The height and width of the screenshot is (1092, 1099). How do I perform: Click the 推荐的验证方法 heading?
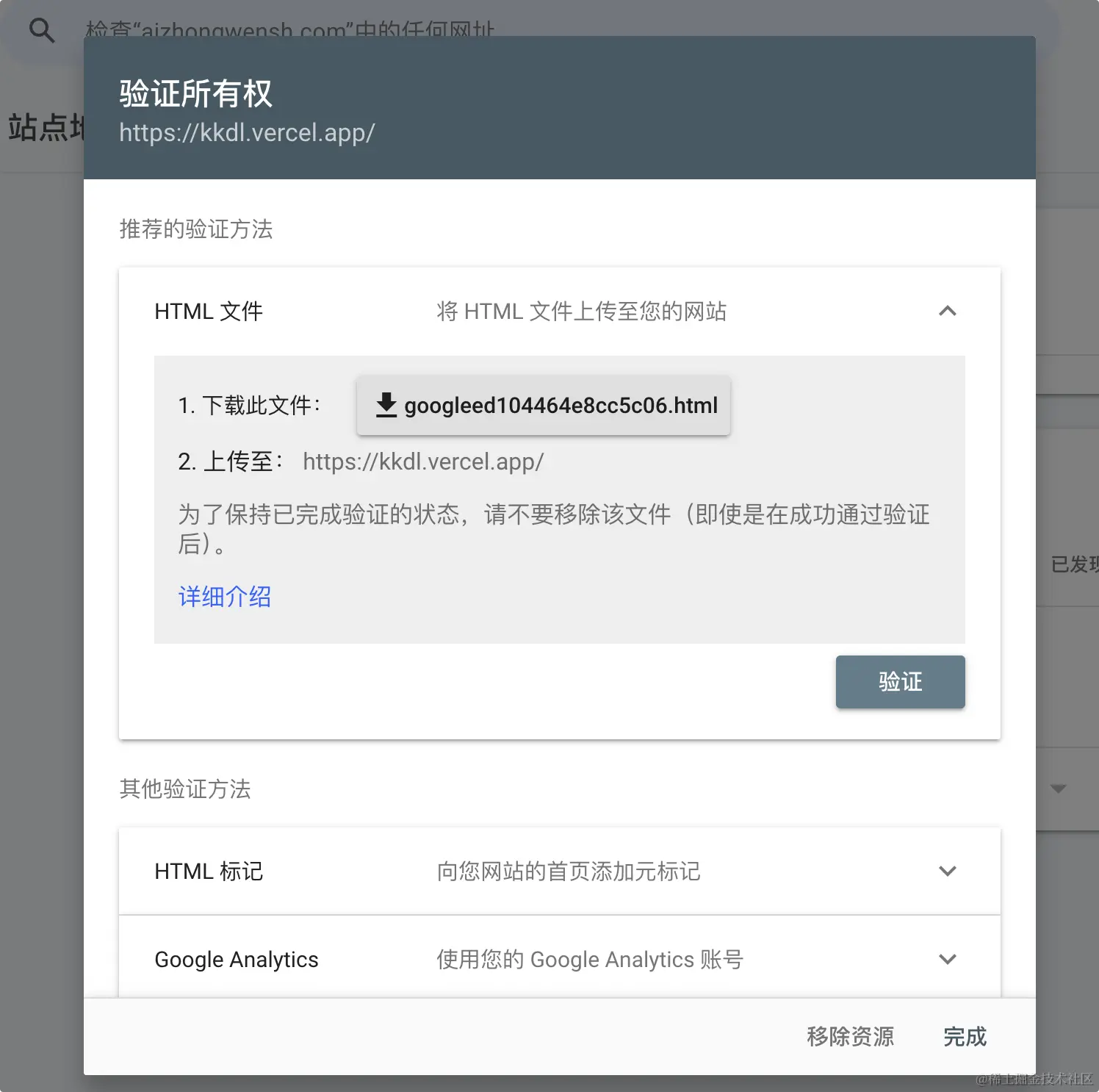pos(196,229)
